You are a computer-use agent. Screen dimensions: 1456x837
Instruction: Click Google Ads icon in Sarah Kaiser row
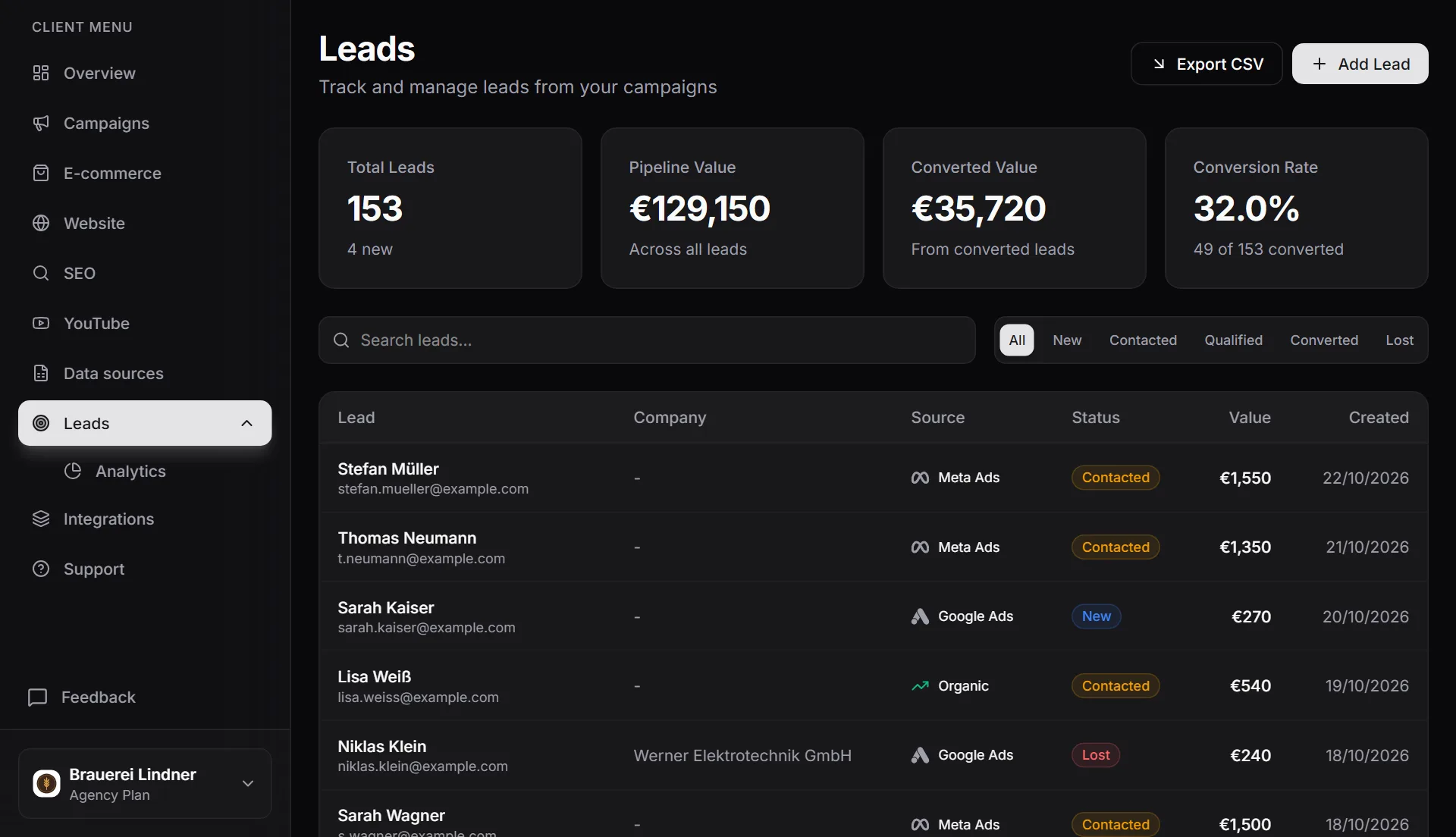(x=920, y=616)
